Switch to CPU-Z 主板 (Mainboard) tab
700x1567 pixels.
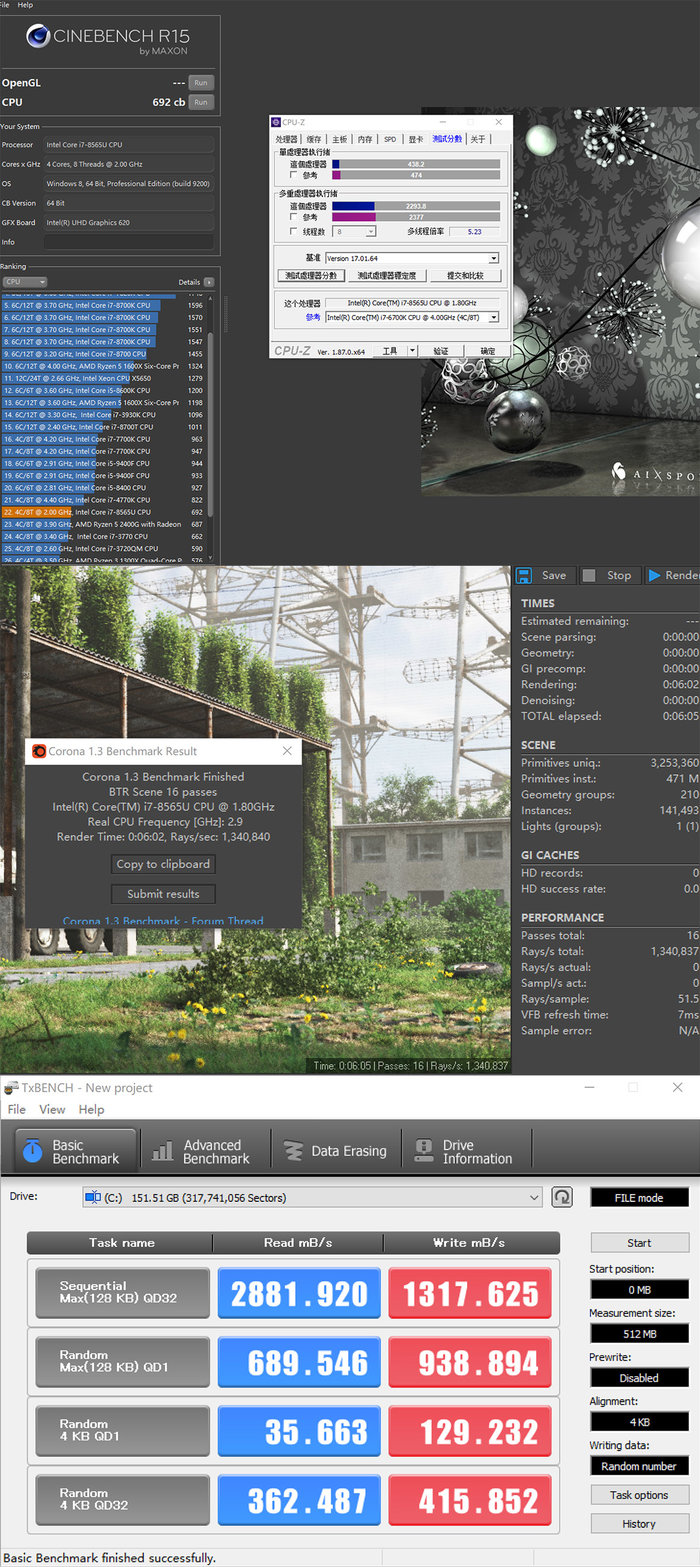tap(340, 139)
